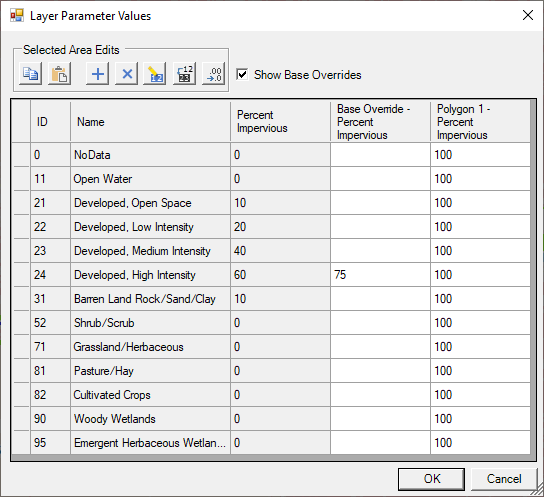The width and height of the screenshot is (544, 497).
Task: Click the Polygon 1 - Percent Impervious header
Action: 480,121
